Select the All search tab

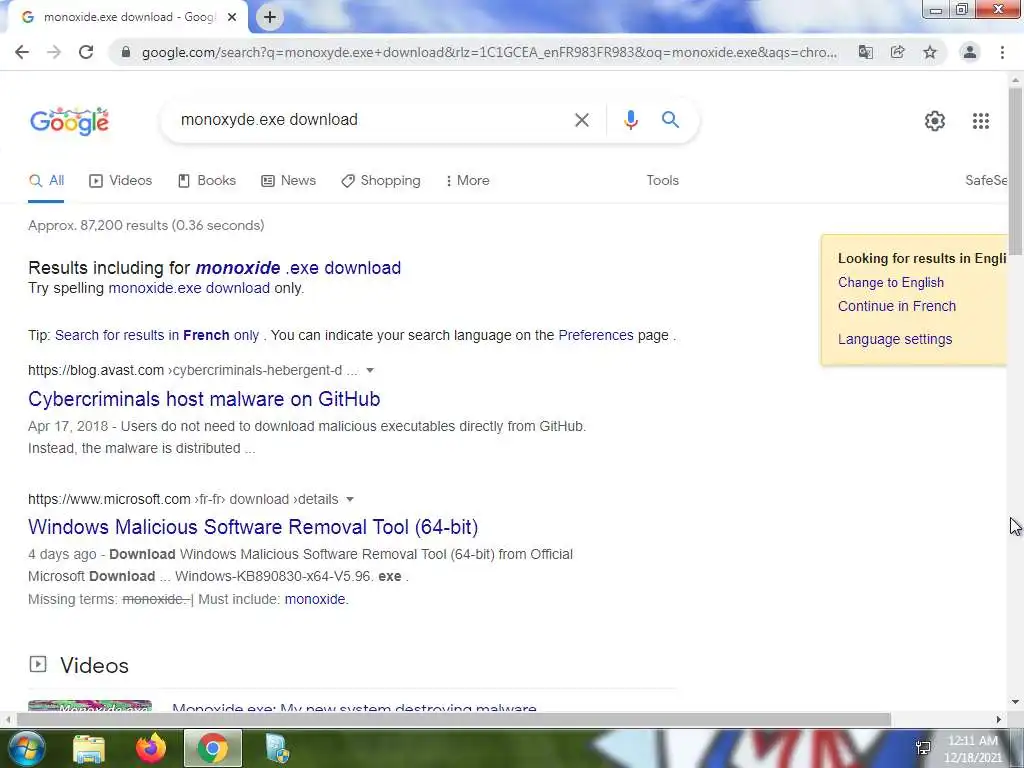(46, 181)
